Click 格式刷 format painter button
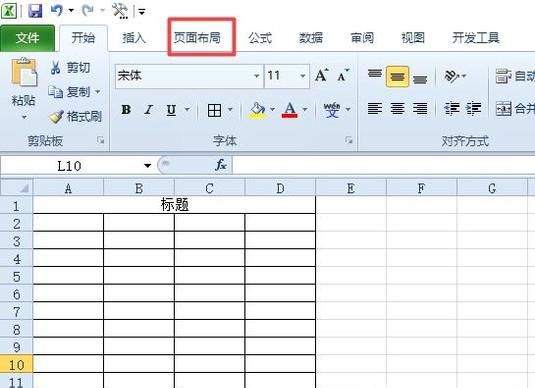Image resolution: width=535 pixels, height=388 pixels. [x=76, y=117]
